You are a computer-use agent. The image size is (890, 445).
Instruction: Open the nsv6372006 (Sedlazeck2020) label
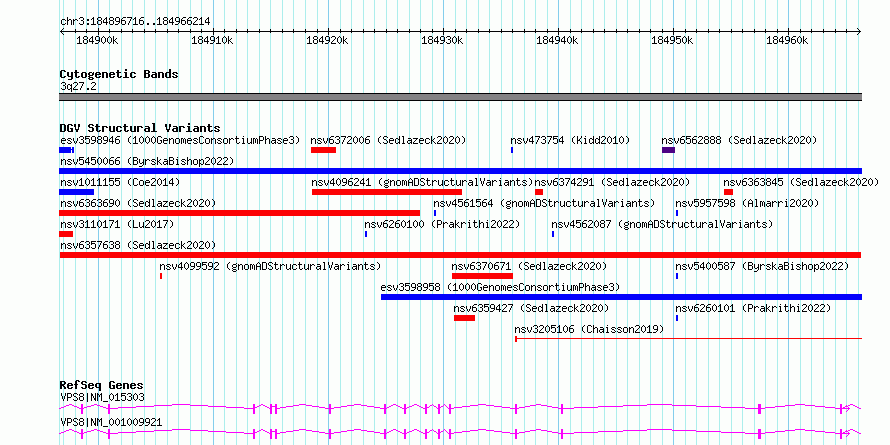pyautogui.click(x=388, y=140)
